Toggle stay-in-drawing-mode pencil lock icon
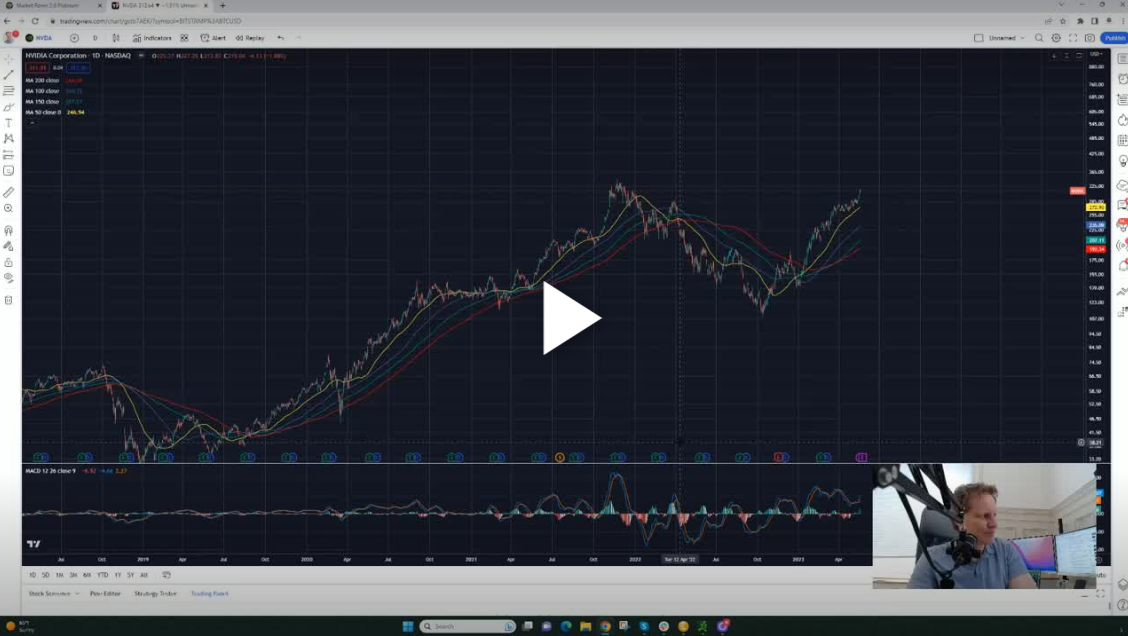 [9, 246]
